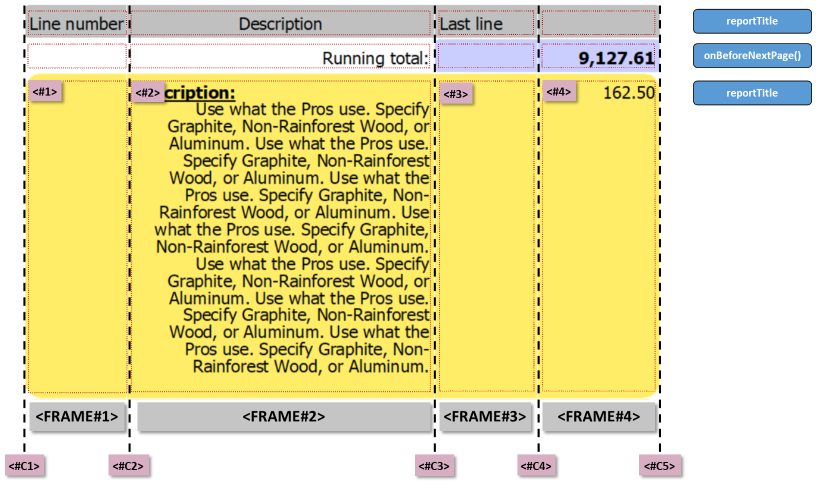Viewport: 816px width, 485px height.
Task: Click the <#C2> column marker
Action: 129,466
